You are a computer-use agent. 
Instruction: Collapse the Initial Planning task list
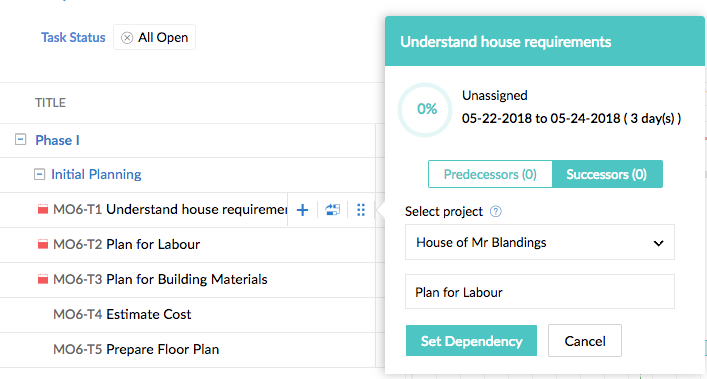tap(40, 174)
